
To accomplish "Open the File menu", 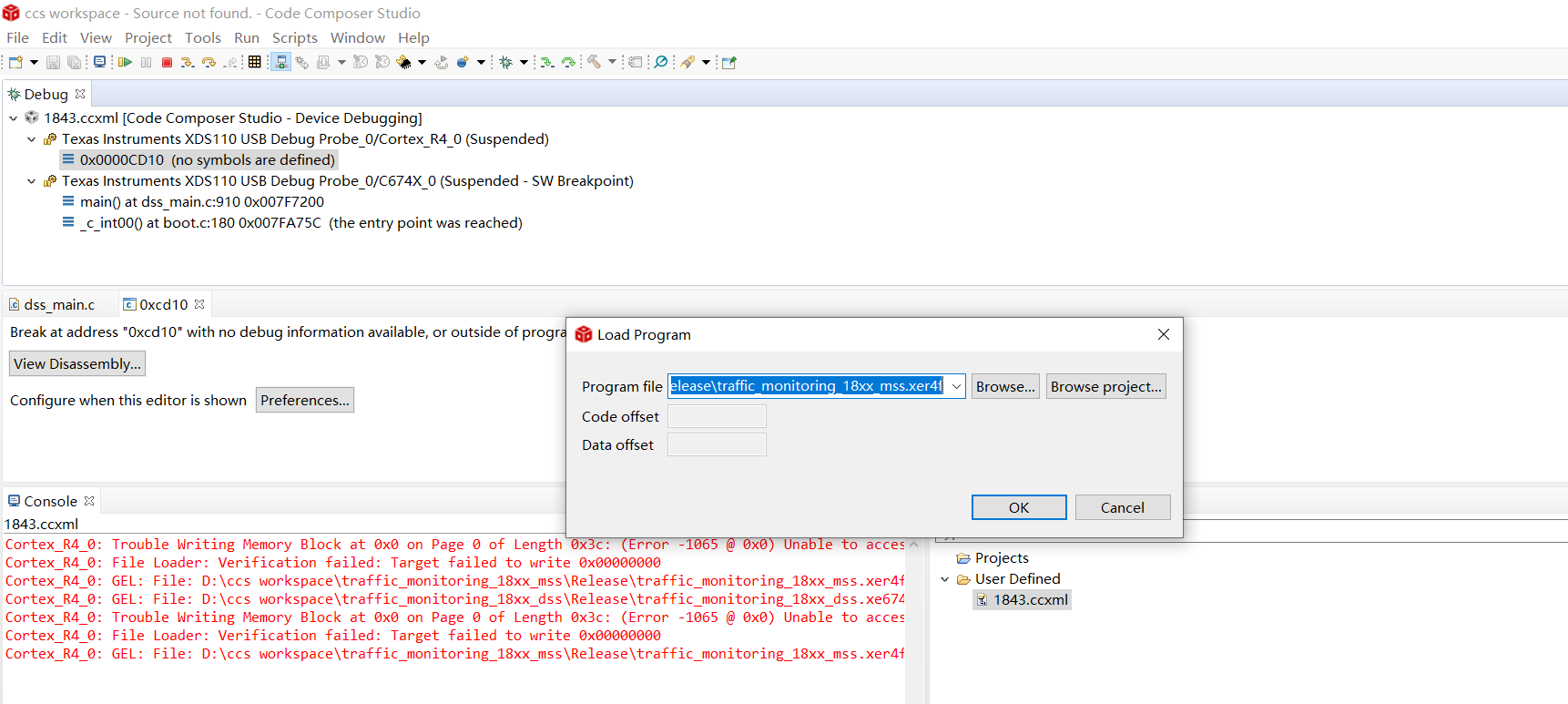I will coord(17,37).
